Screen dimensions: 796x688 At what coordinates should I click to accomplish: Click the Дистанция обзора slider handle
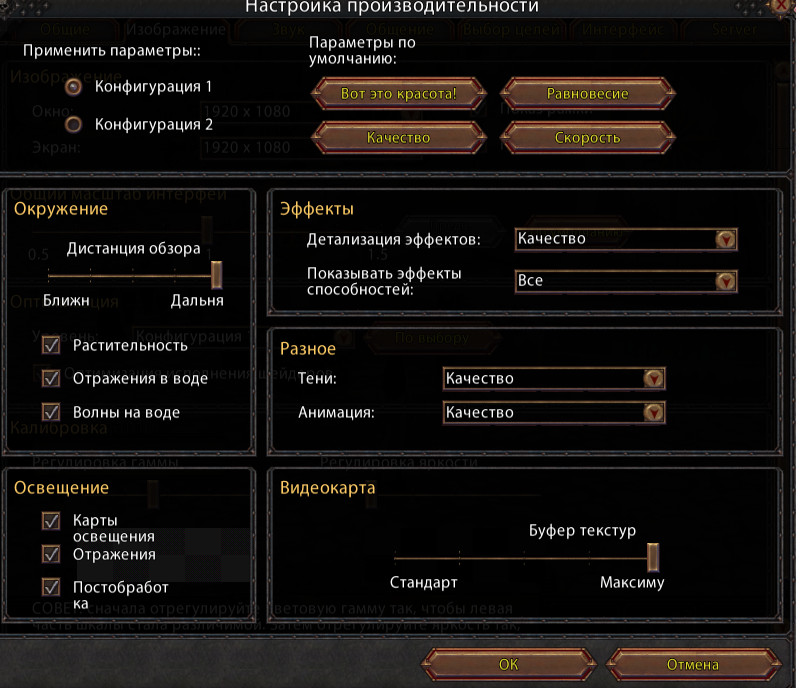[x=217, y=275]
